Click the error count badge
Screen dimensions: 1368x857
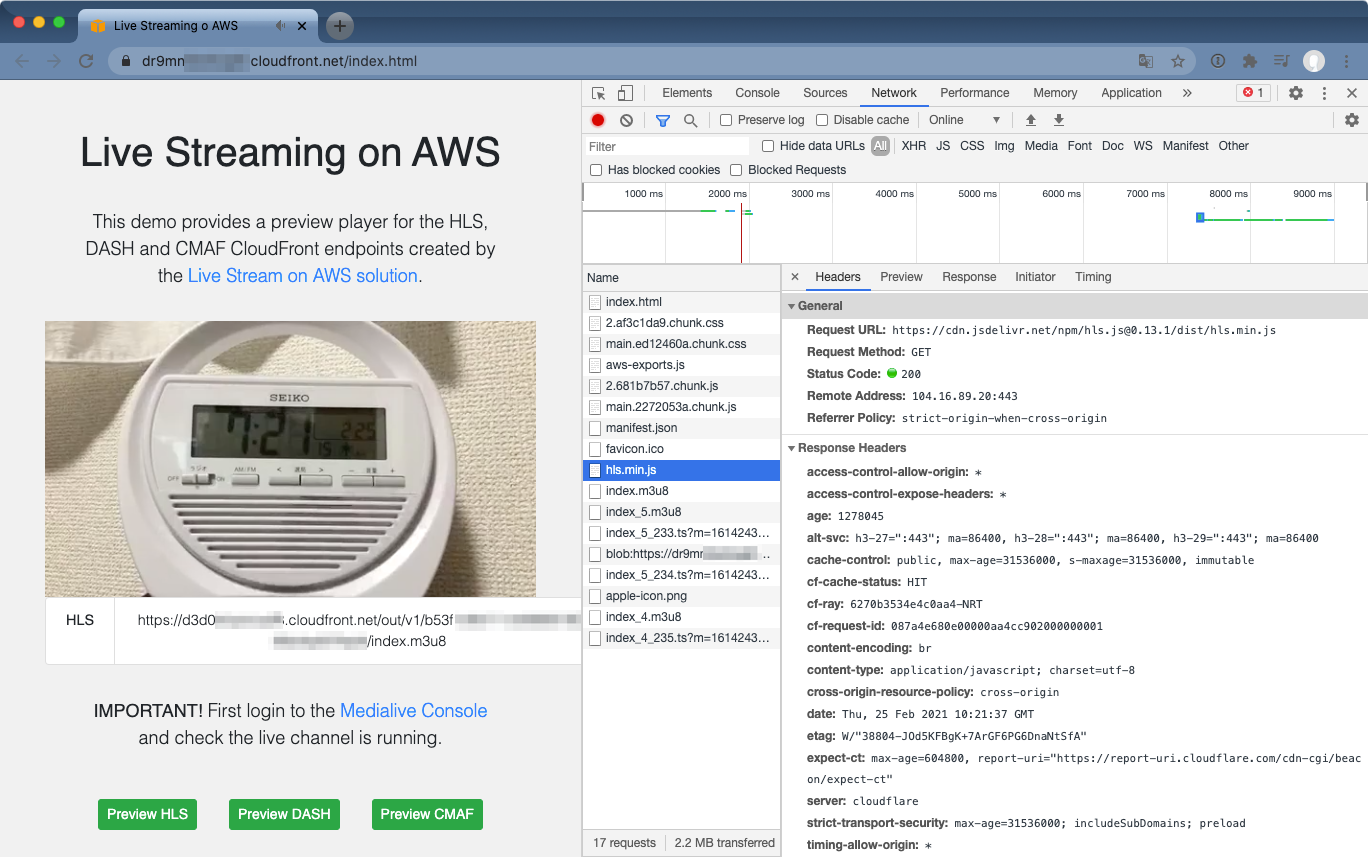coord(1253,93)
